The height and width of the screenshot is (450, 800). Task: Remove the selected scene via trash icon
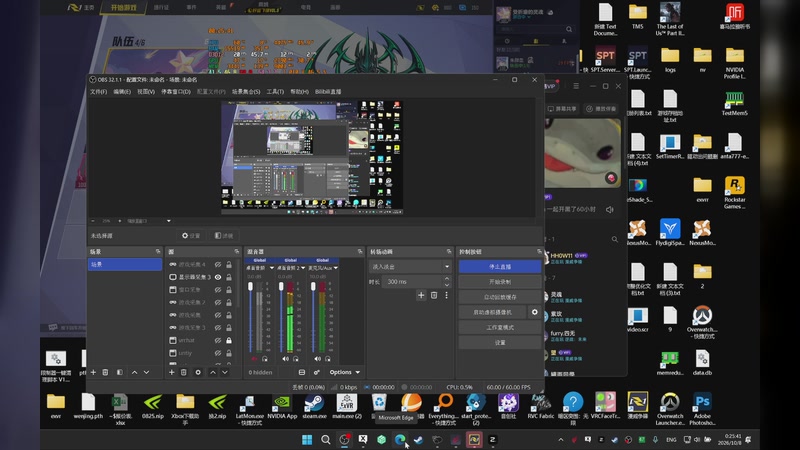pyautogui.click(x=106, y=372)
